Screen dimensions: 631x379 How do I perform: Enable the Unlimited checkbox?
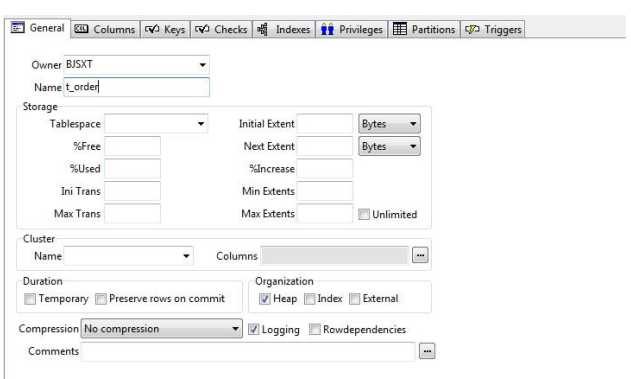(364, 214)
